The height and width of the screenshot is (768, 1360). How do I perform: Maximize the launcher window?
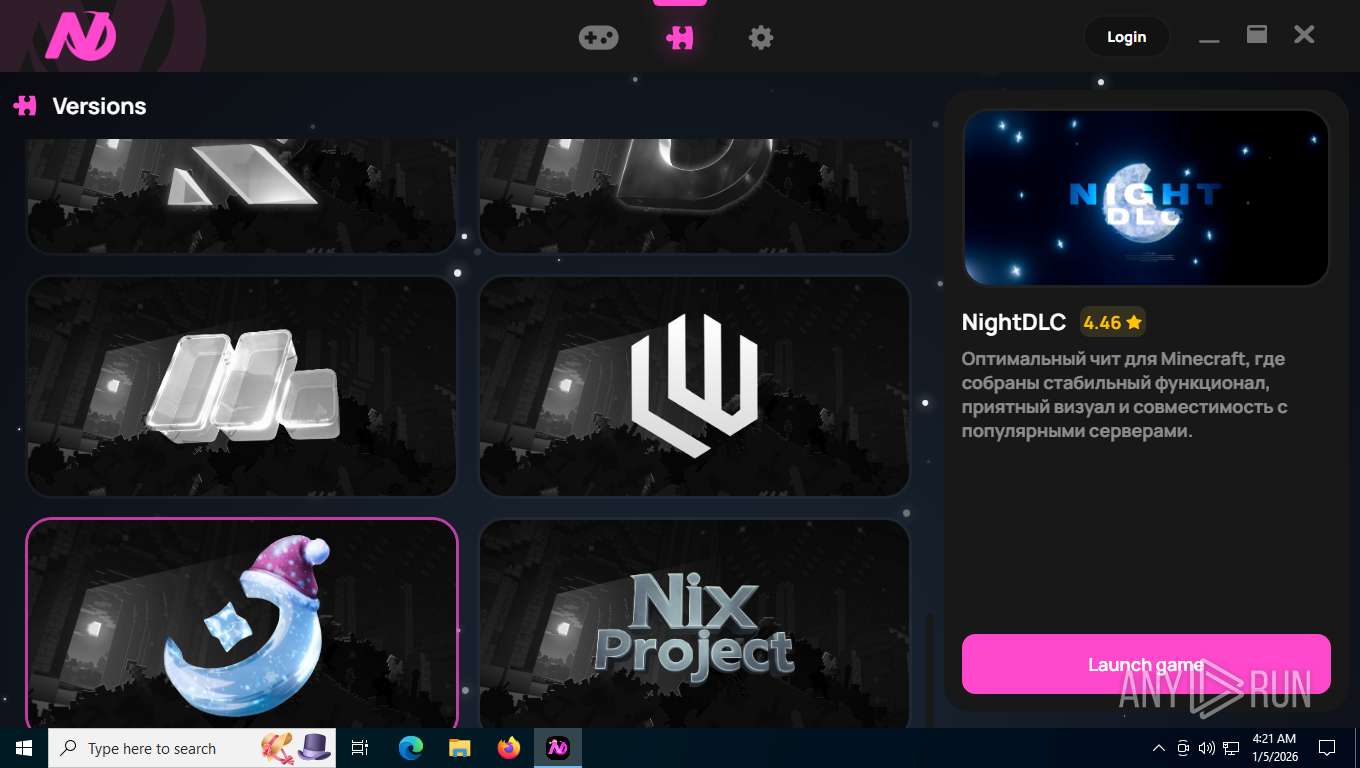(1257, 35)
